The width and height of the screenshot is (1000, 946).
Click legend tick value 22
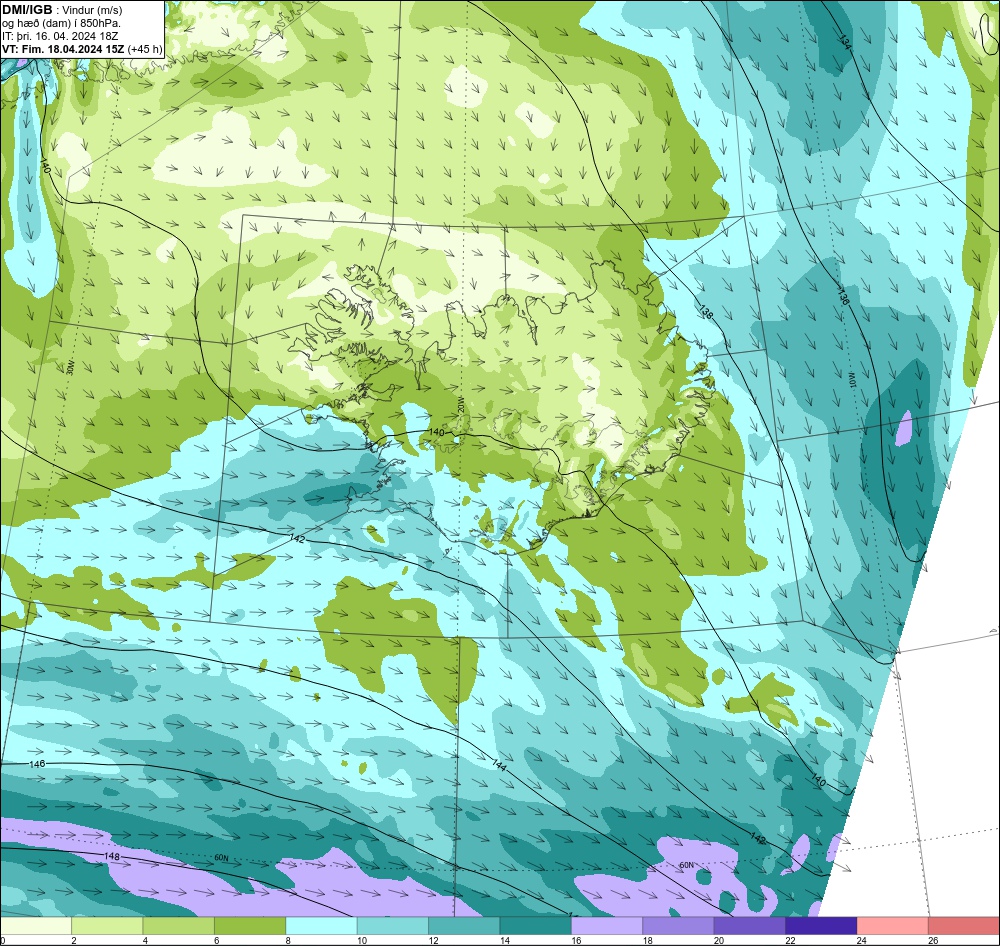coord(790,940)
